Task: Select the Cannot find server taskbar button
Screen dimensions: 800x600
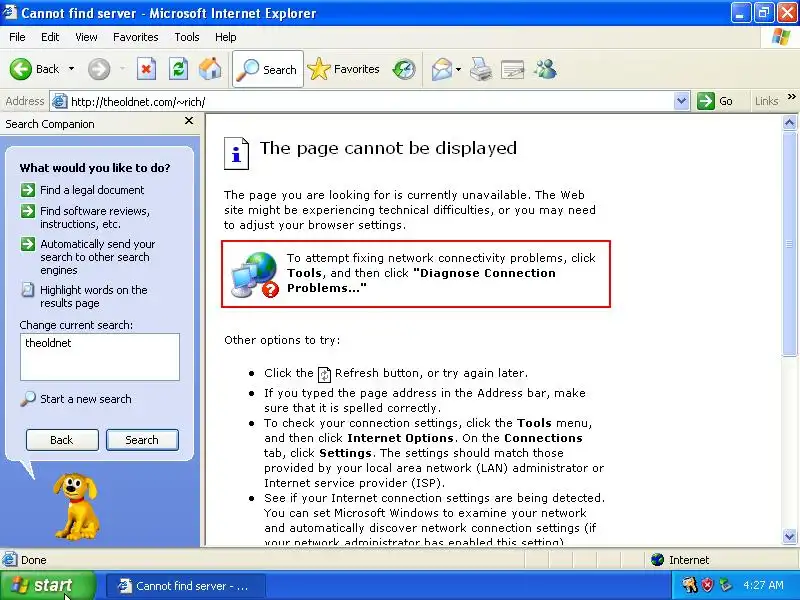Action: pos(186,586)
